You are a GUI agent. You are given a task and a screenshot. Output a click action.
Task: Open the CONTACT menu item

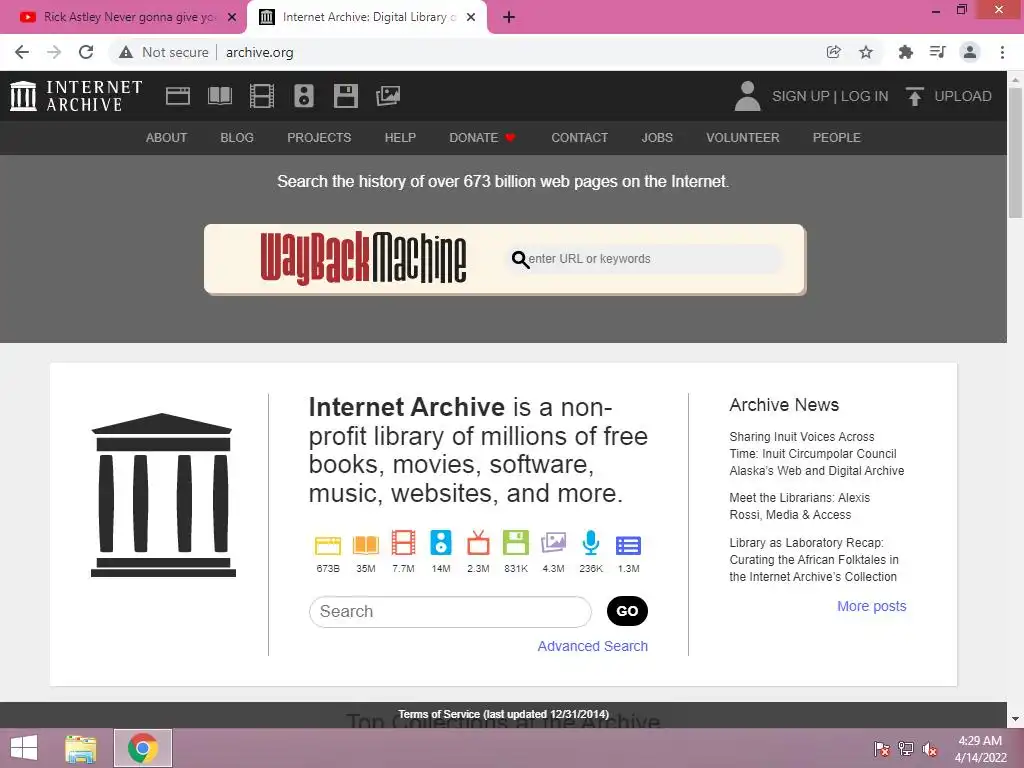point(579,138)
